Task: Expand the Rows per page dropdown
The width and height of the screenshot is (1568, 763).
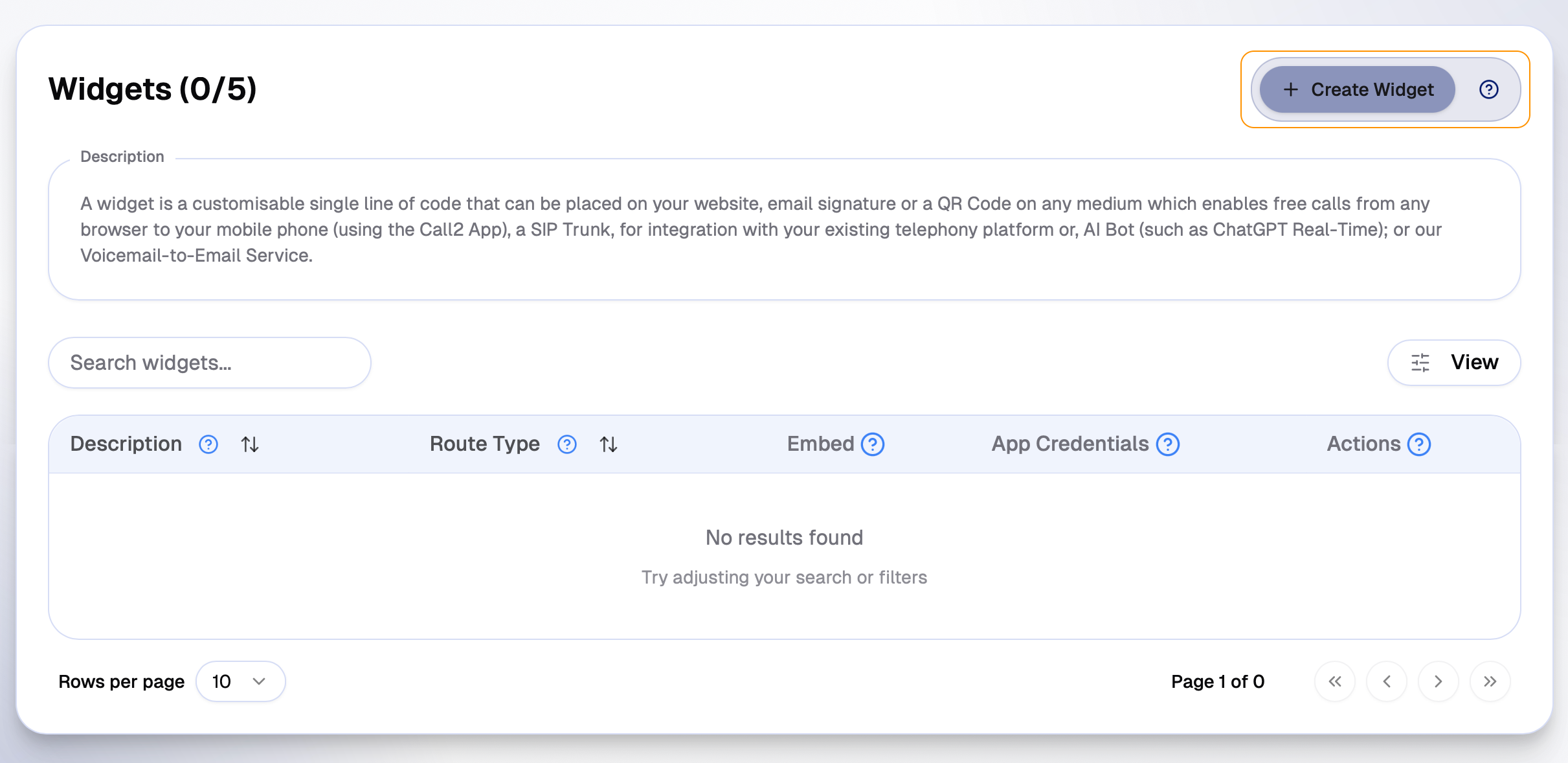Action: tap(240, 681)
